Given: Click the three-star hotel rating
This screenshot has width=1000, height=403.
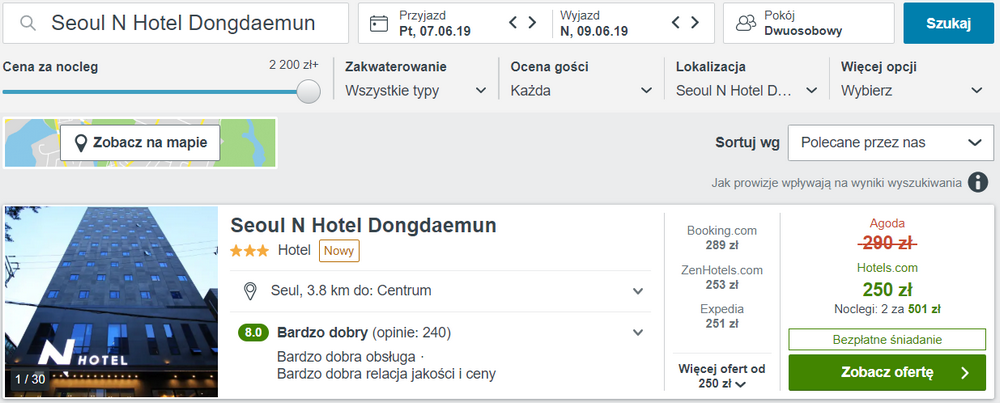Looking at the screenshot, I should (249, 251).
